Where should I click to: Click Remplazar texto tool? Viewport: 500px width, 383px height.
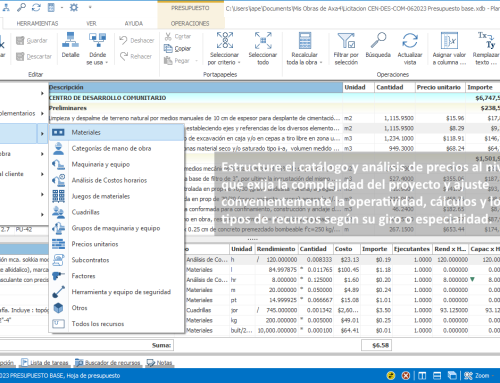[x=486, y=48]
